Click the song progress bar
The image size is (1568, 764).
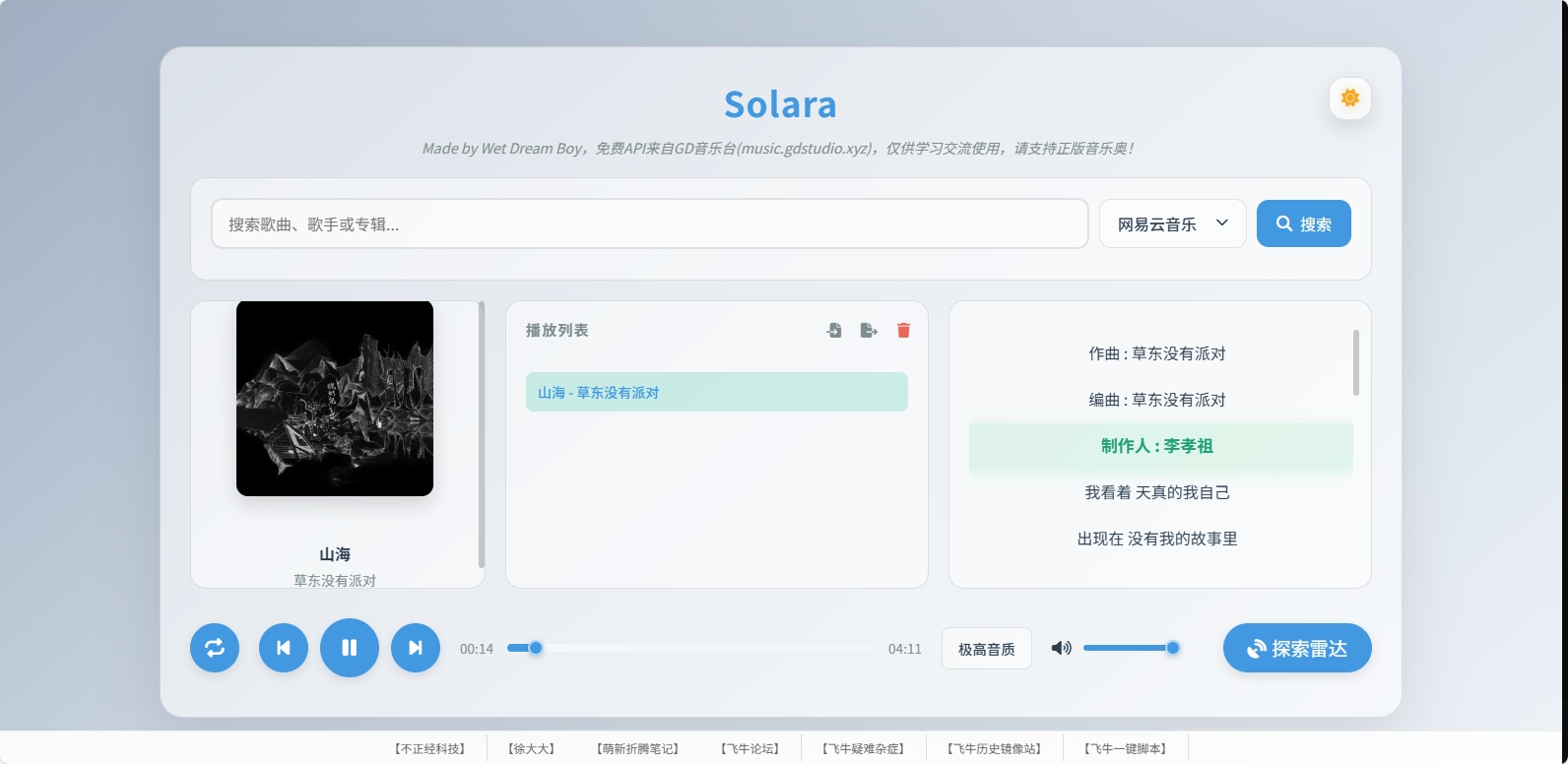tap(691, 648)
